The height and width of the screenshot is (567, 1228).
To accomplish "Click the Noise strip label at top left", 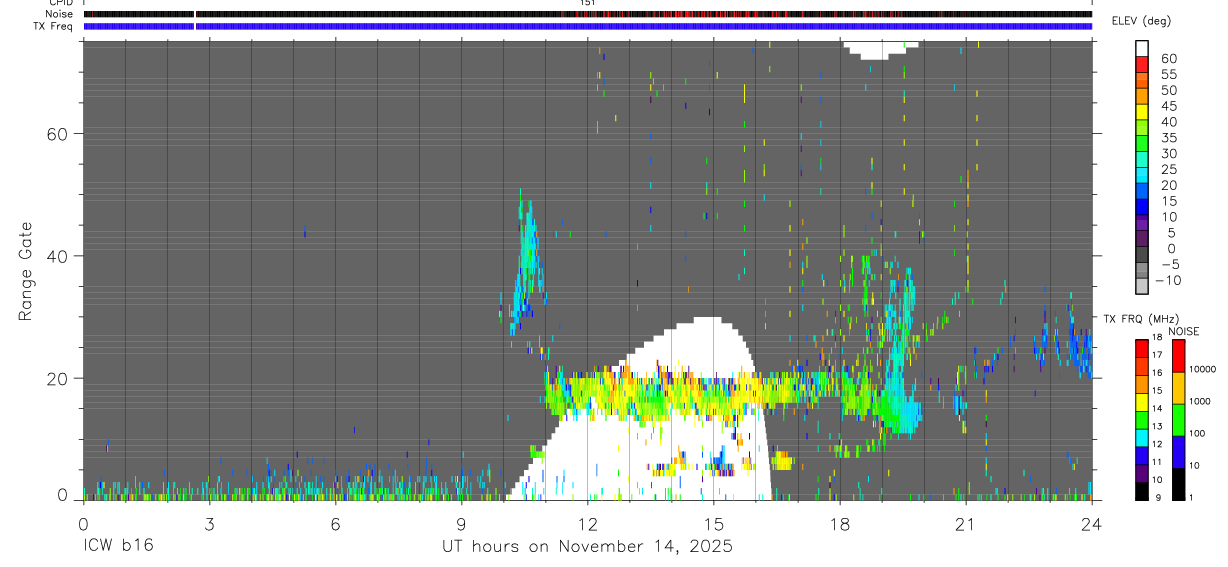I will (x=59, y=14).
